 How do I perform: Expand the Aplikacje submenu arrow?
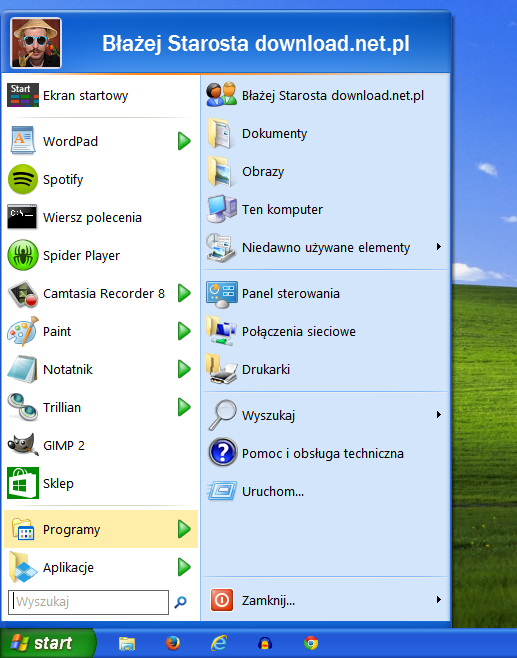coord(184,567)
